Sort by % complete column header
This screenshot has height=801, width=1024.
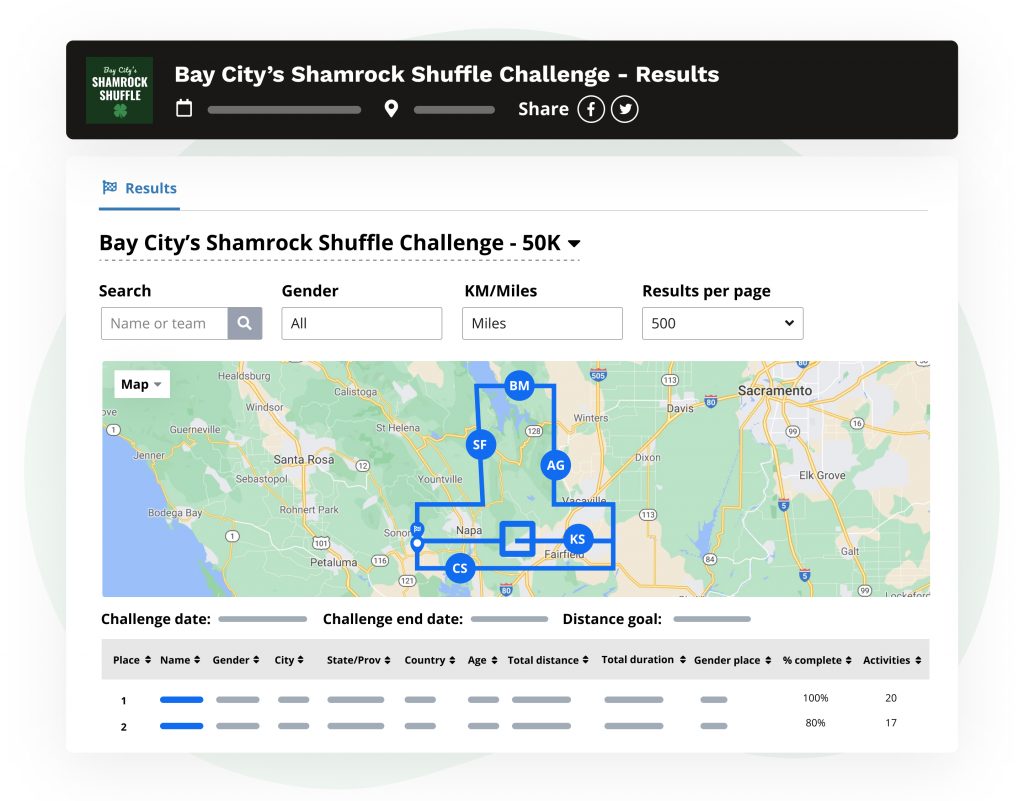coord(816,660)
